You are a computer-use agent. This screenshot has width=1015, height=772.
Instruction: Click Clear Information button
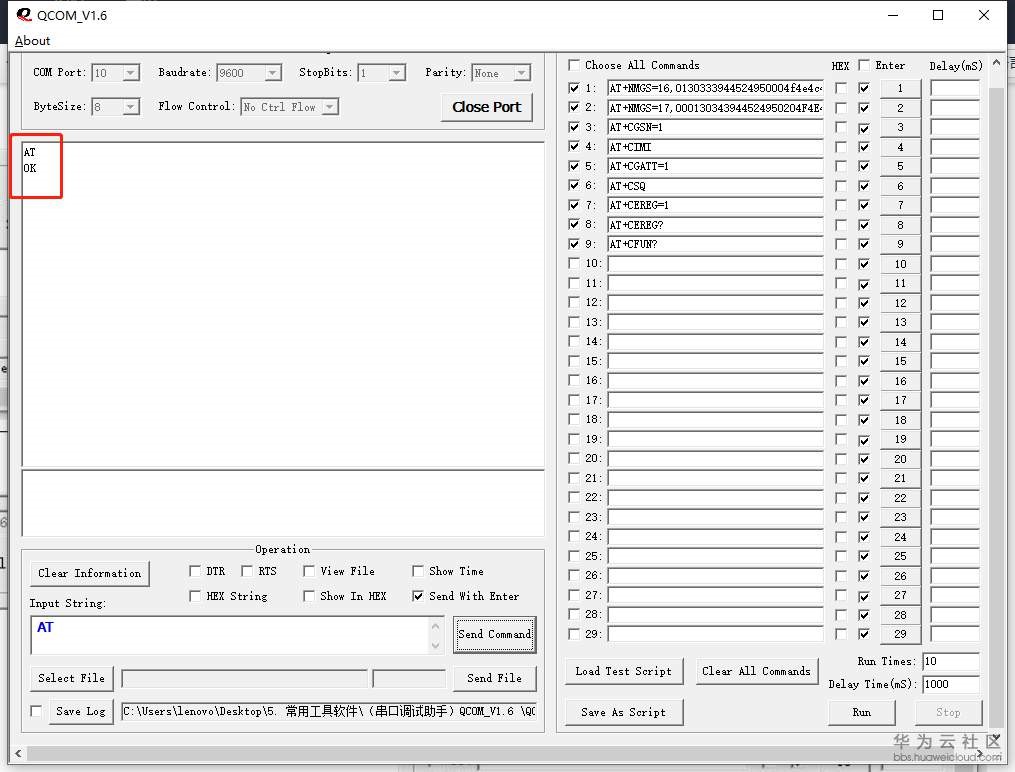click(89, 573)
